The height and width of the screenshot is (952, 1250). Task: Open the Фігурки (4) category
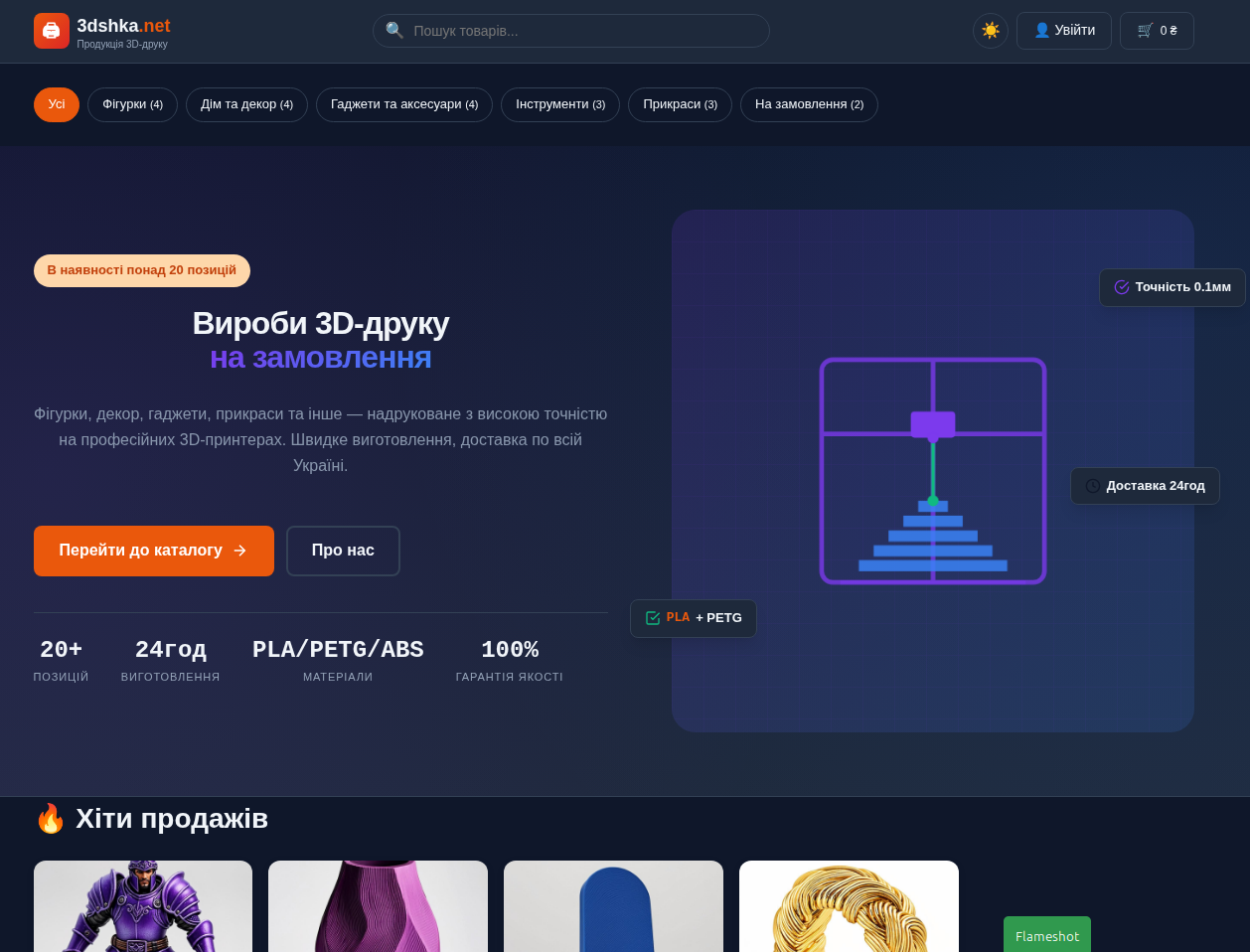[x=132, y=104]
